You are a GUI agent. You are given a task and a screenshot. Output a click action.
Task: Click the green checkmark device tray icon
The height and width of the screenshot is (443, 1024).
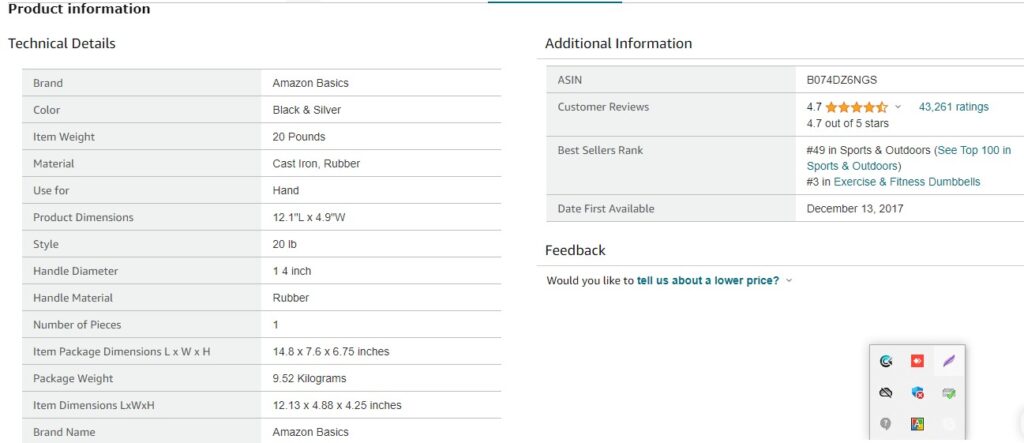point(949,393)
